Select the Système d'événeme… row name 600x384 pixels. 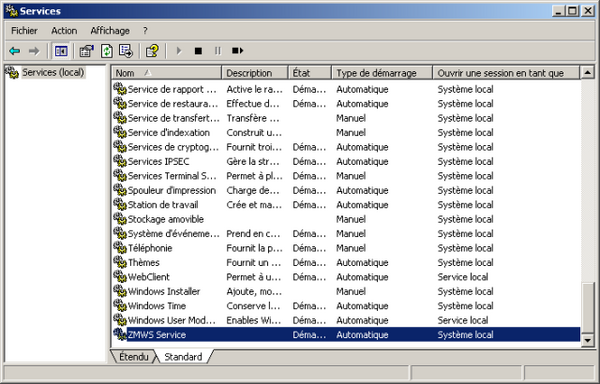coord(173,234)
